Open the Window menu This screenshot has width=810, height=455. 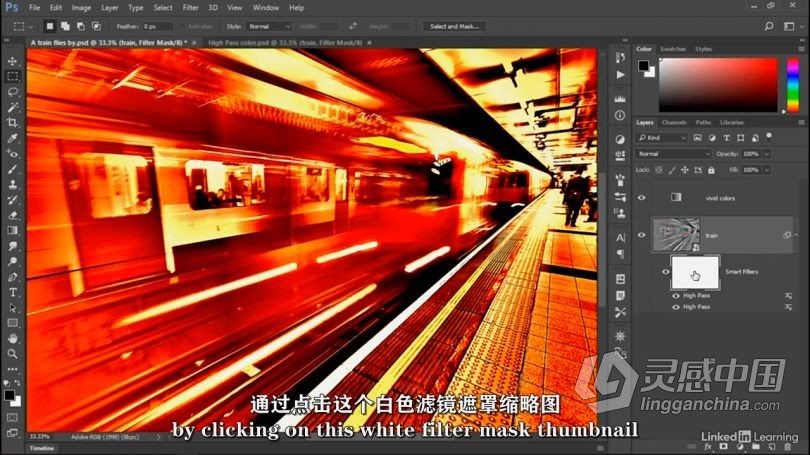tap(266, 8)
